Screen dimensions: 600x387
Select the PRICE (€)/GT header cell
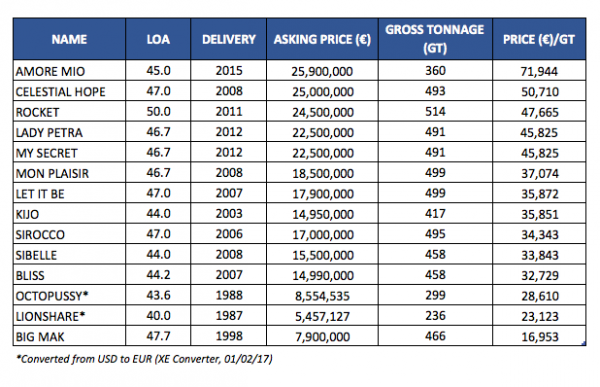tap(539, 39)
